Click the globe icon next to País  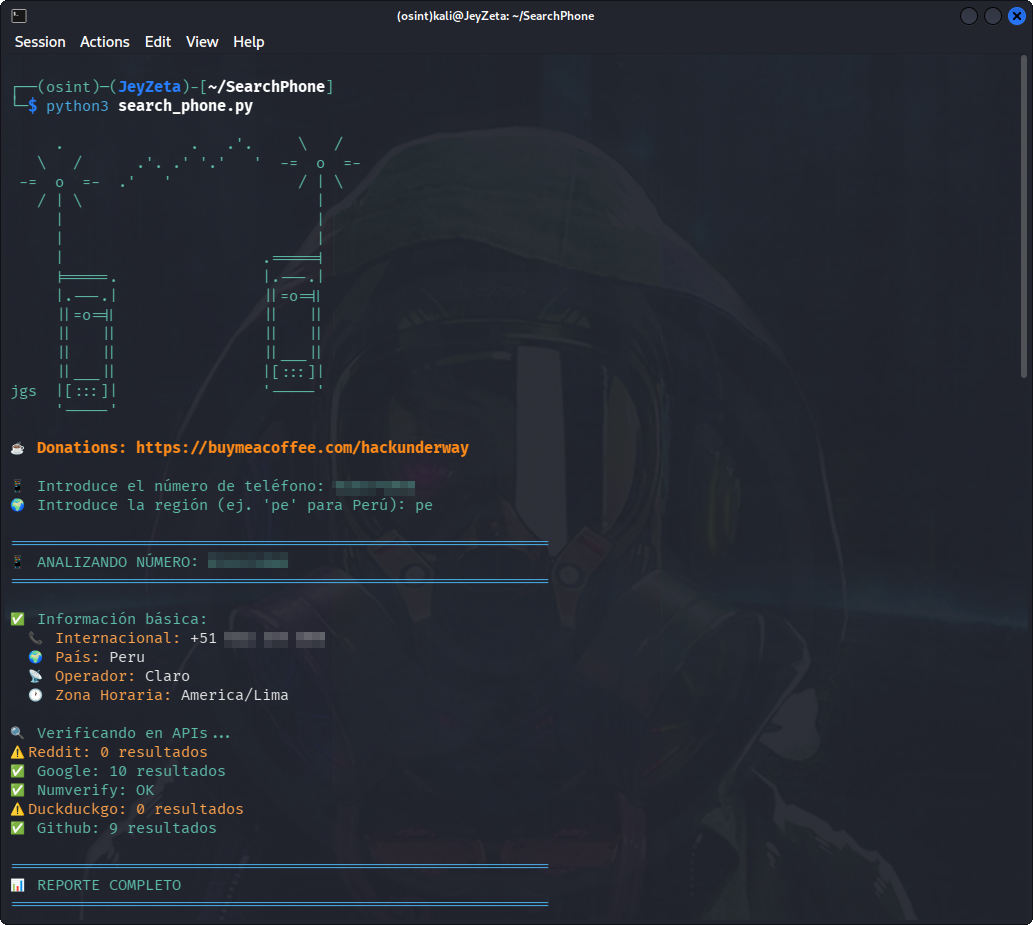pyautogui.click(x=36, y=658)
